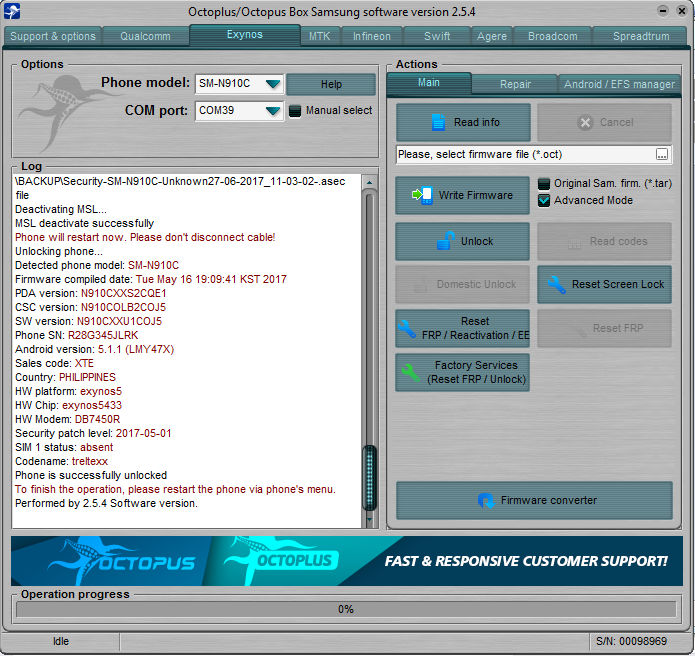Click the Cancel X icon
The image size is (695, 656).
coord(585,122)
